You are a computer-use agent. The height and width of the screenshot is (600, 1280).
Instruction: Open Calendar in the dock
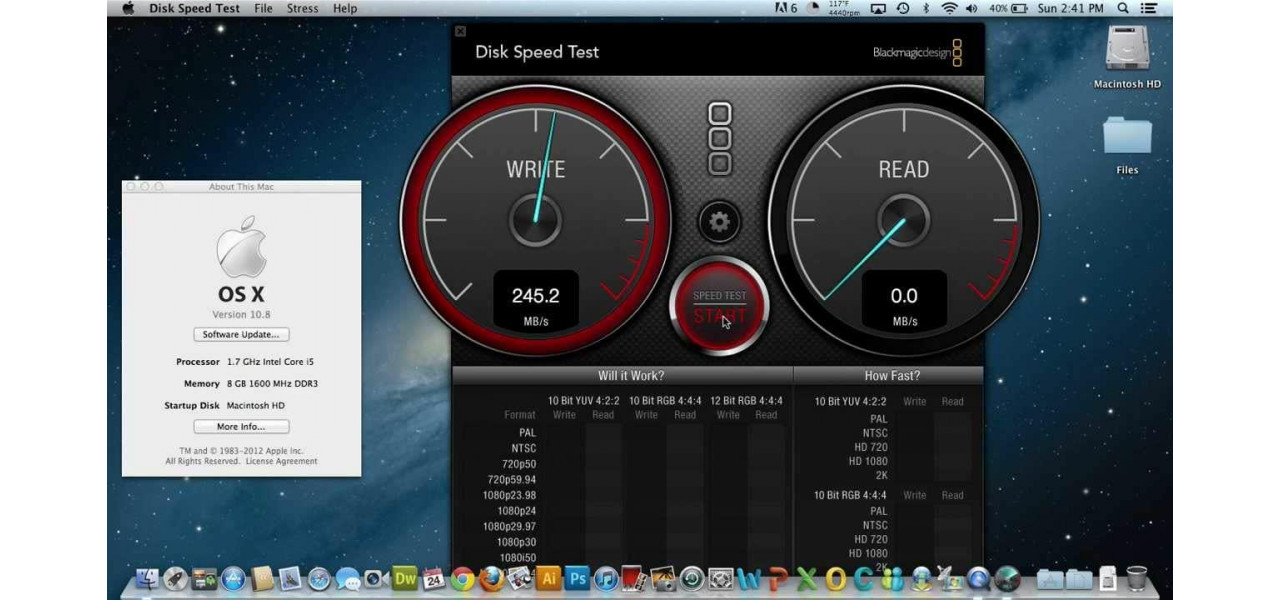tap(434, 577)
